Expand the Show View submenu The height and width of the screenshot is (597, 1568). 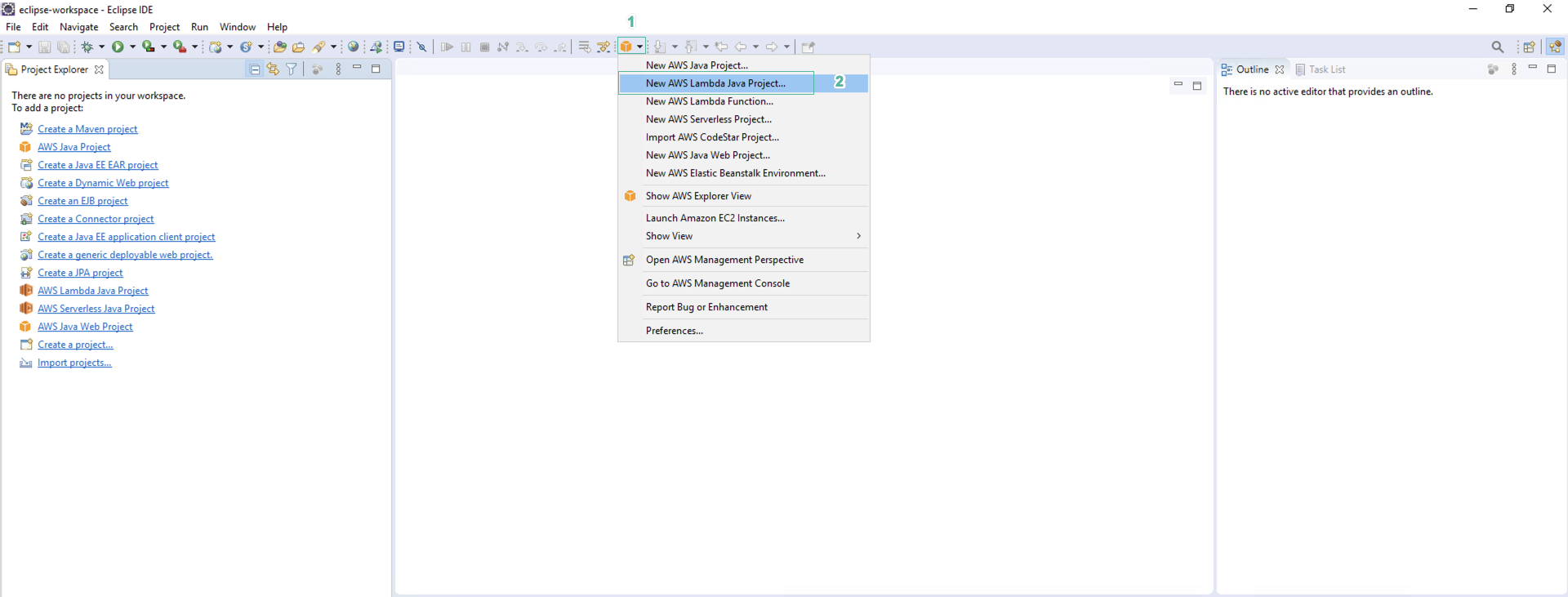point(744,236)
